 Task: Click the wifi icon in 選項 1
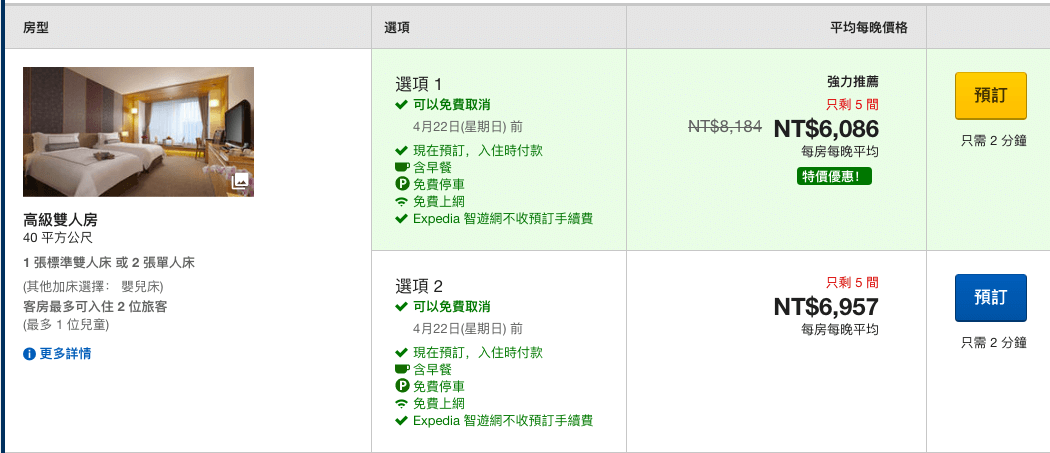click(x=402, y=202)
